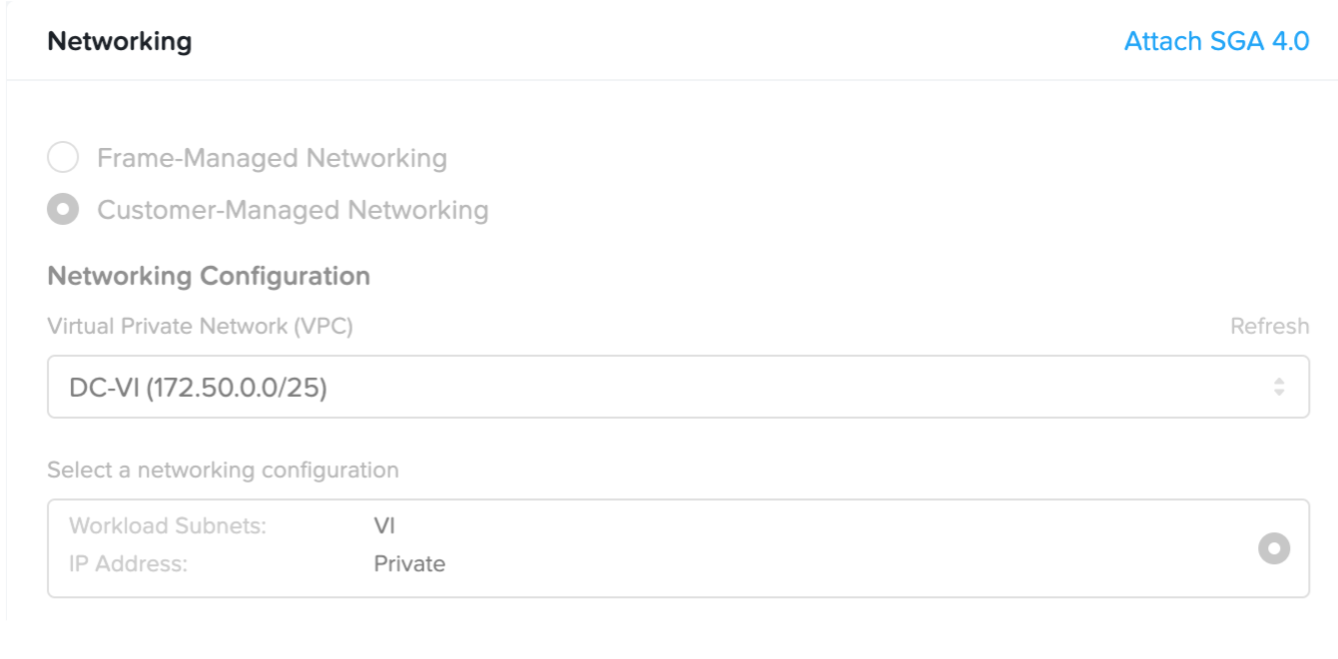Click the Private IP address value
This screenshot has height=659, width=1338.
click(x=409, y=564)
